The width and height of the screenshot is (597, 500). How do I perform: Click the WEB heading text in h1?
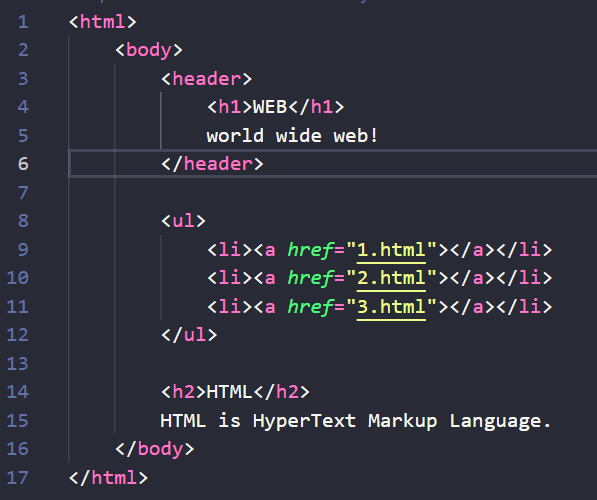270,107
